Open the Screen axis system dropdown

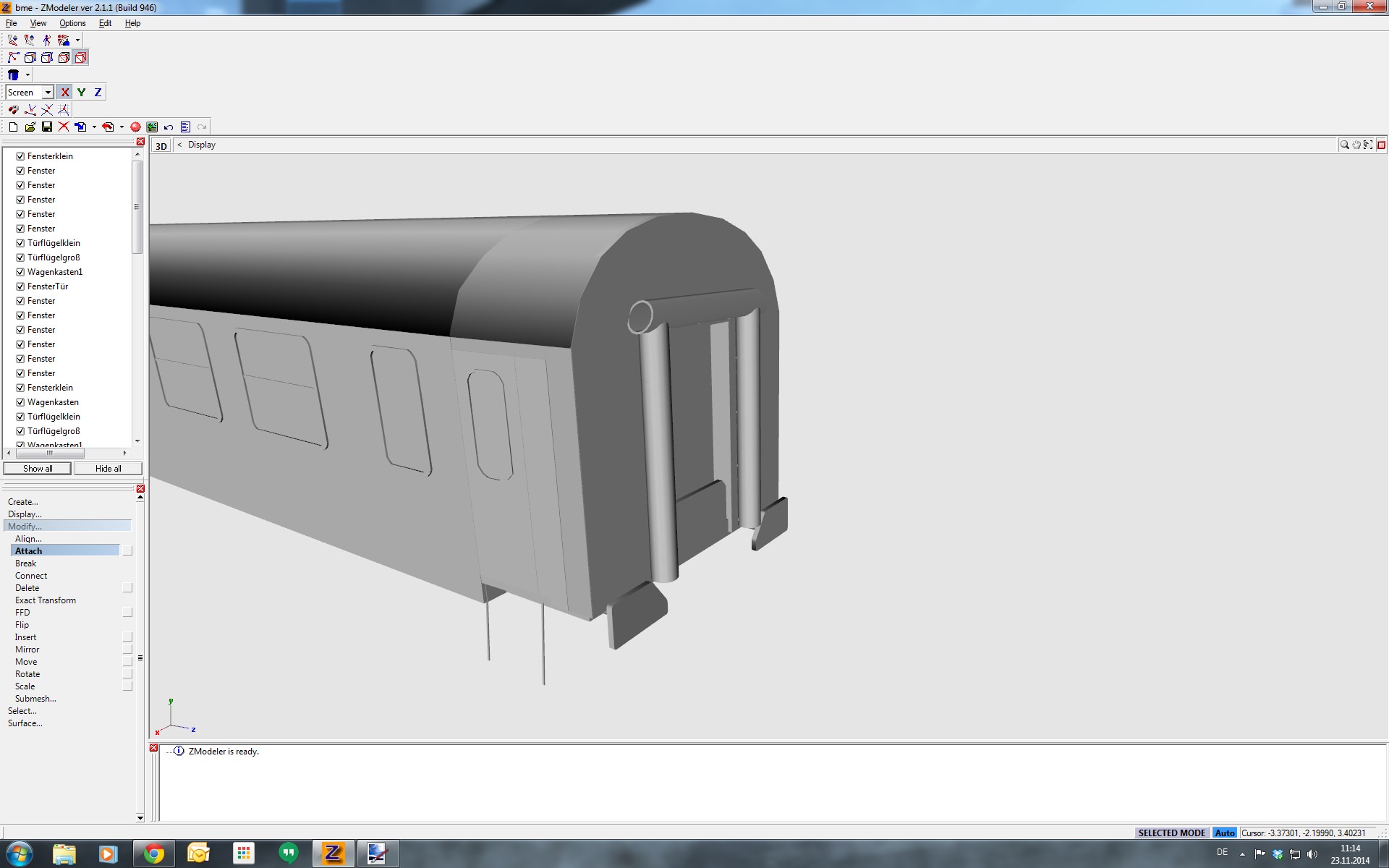[48, 92]
